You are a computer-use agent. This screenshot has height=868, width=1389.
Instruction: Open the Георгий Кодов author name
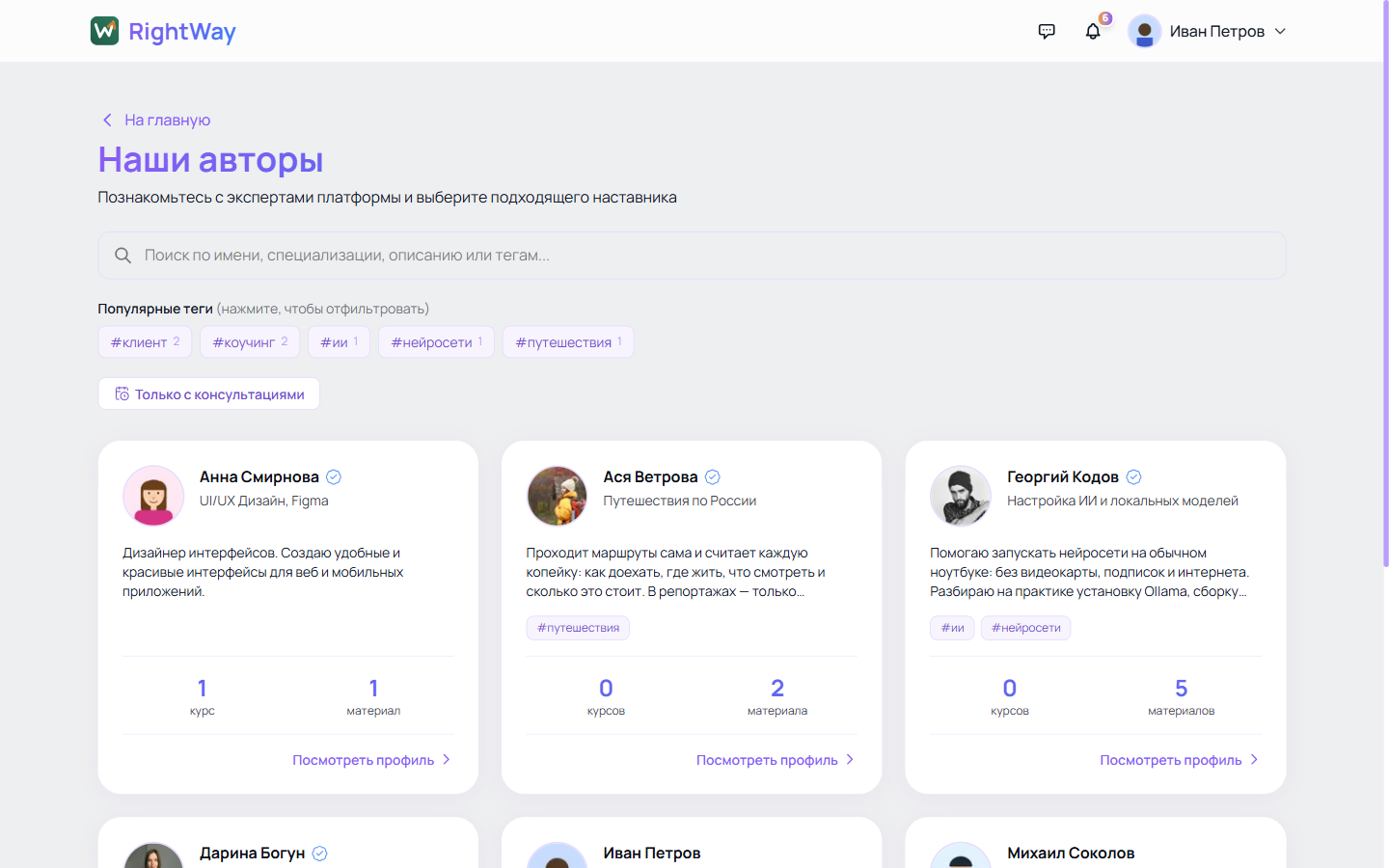point(1063,476)
